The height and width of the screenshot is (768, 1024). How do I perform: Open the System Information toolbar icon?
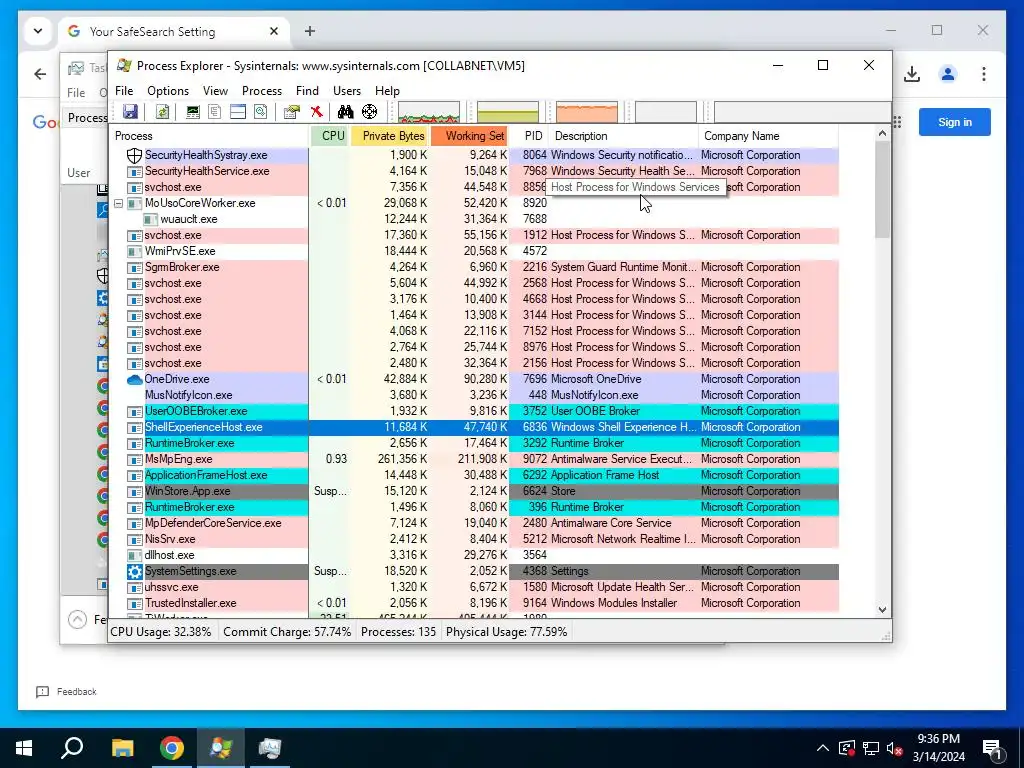pos(193,112)
